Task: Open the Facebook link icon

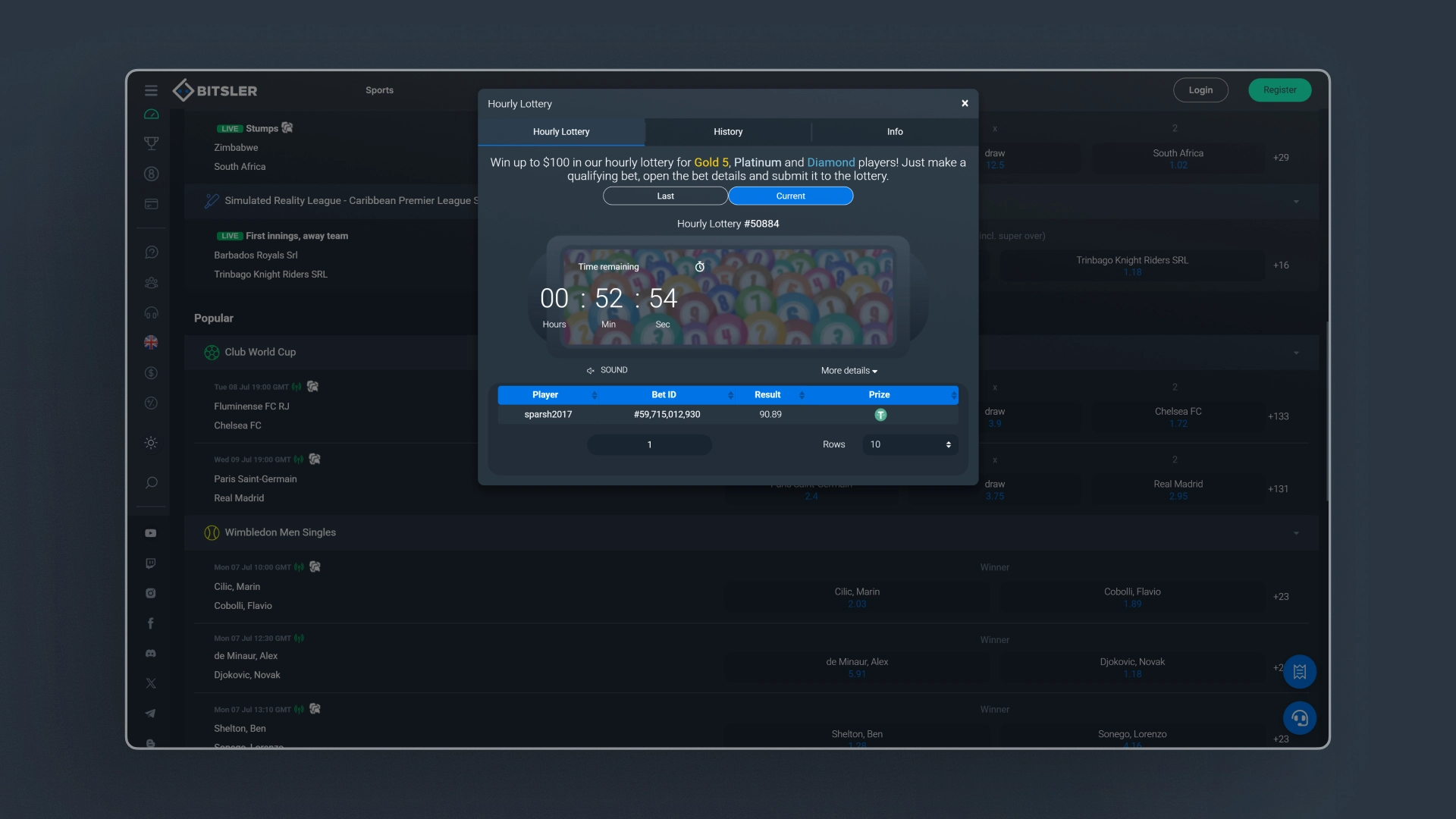Action: (x=151, y=623)
